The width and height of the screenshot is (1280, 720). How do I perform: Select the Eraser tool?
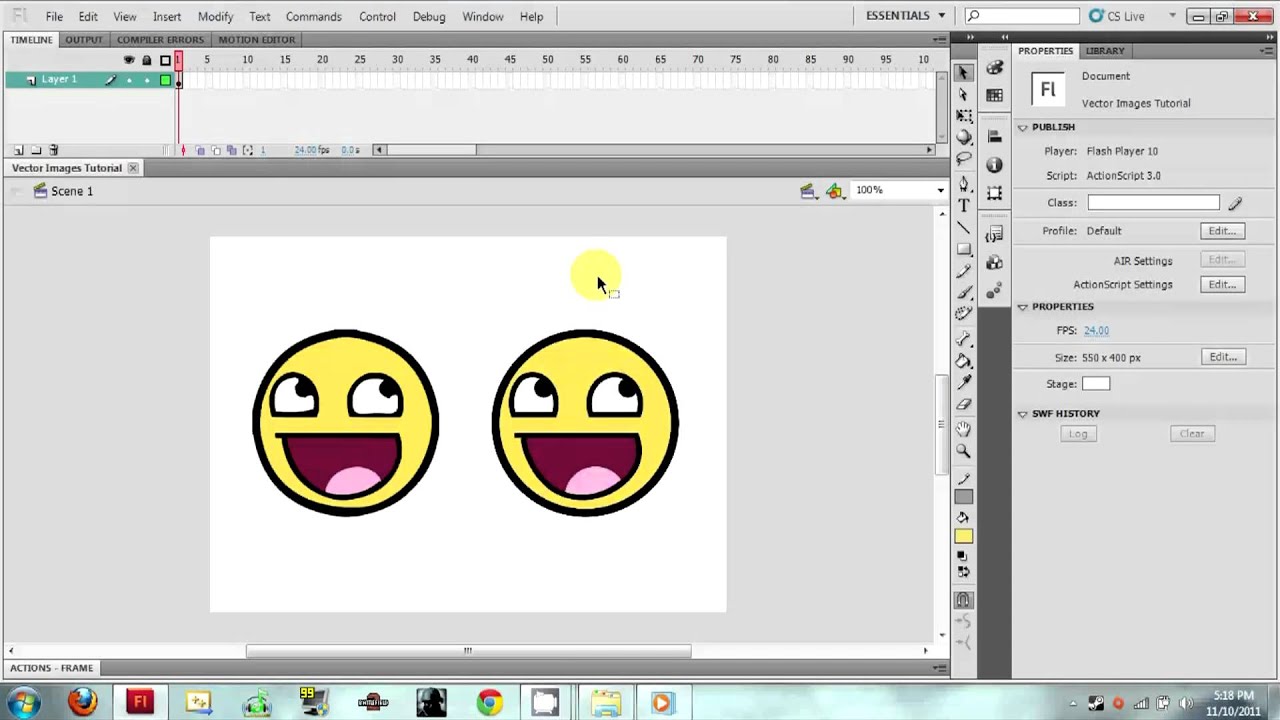point(963,404)
